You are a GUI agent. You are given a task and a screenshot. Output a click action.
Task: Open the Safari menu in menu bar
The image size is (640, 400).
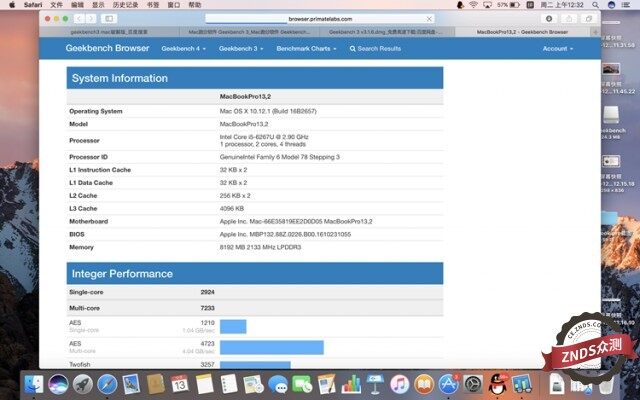pyautogui.click(x=33, y=5)
